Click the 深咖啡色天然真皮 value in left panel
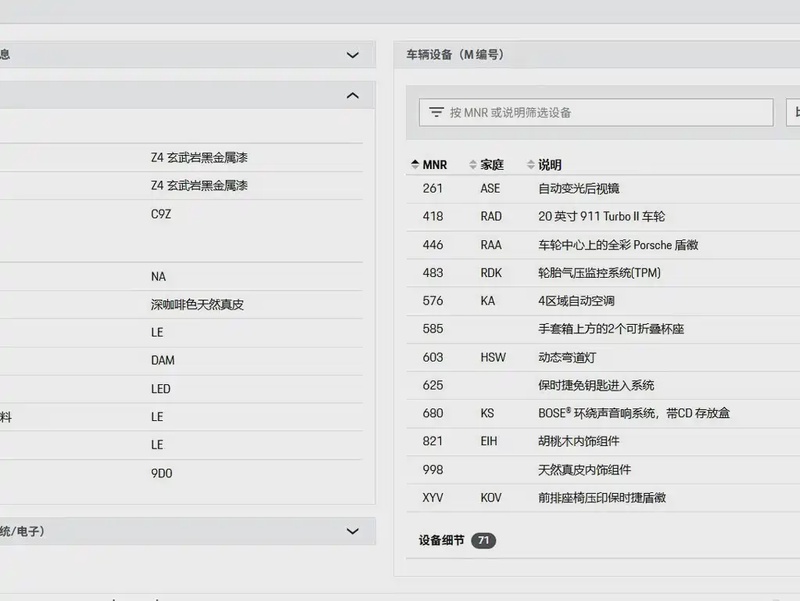This screenshot has width=800, height=601. tap(197, 305)
